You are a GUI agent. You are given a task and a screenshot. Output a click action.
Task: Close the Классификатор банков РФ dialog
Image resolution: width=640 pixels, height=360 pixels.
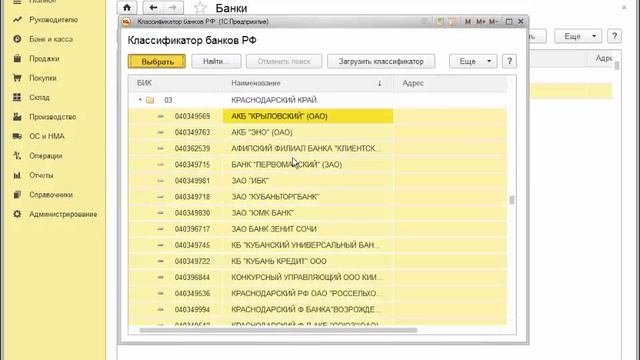coord(521,22)
